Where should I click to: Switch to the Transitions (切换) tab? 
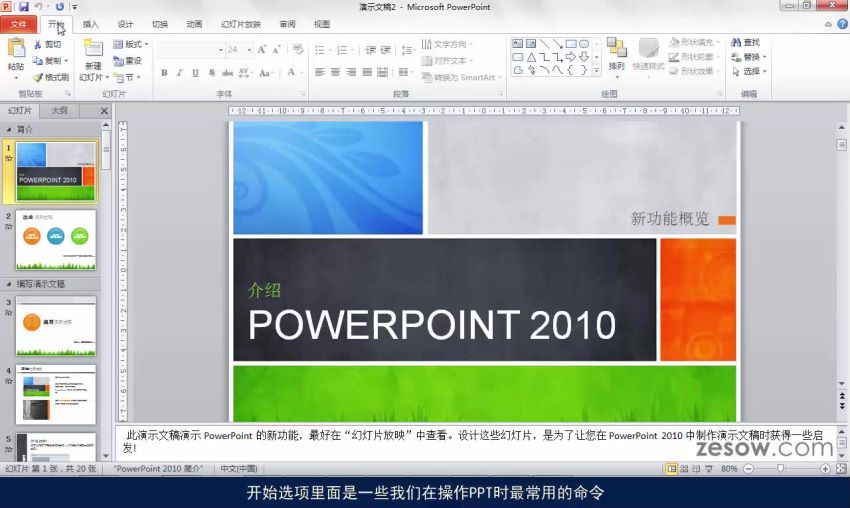(x=160, y=24)
